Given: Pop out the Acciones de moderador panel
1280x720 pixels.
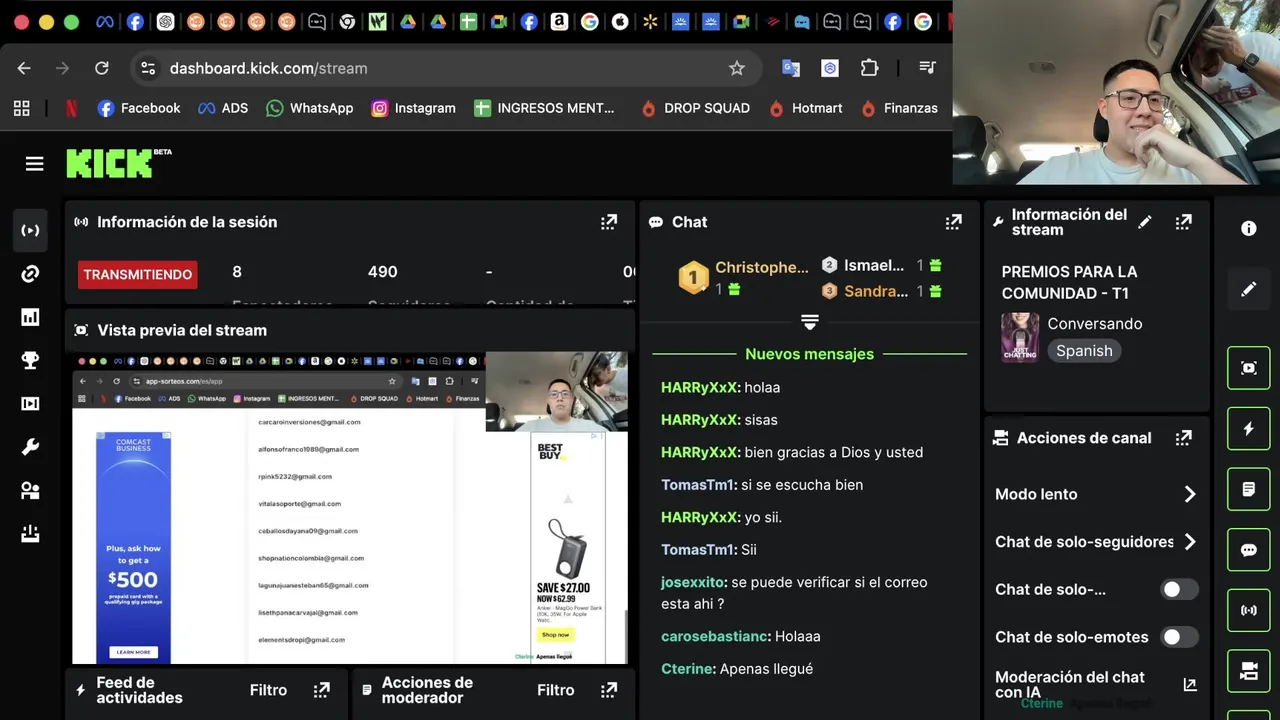Looking at the screenshot, I should tap(608, 690).
